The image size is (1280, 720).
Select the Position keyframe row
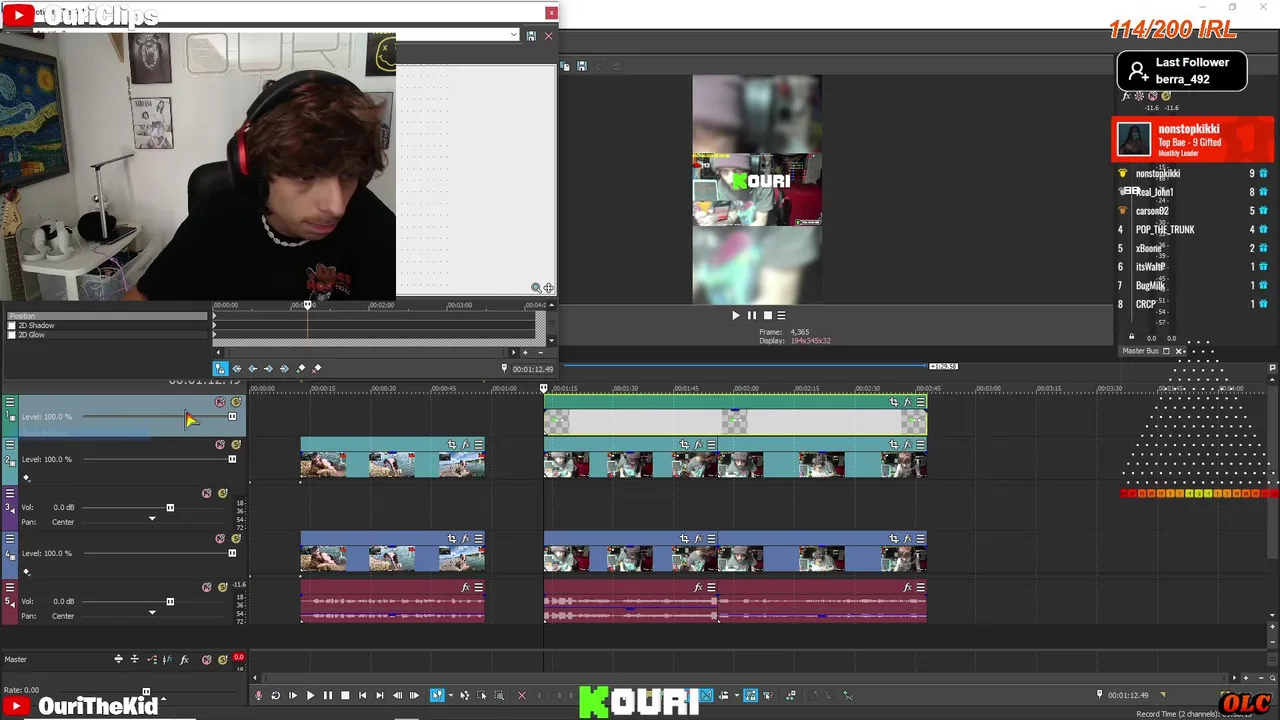coord(105,316)
